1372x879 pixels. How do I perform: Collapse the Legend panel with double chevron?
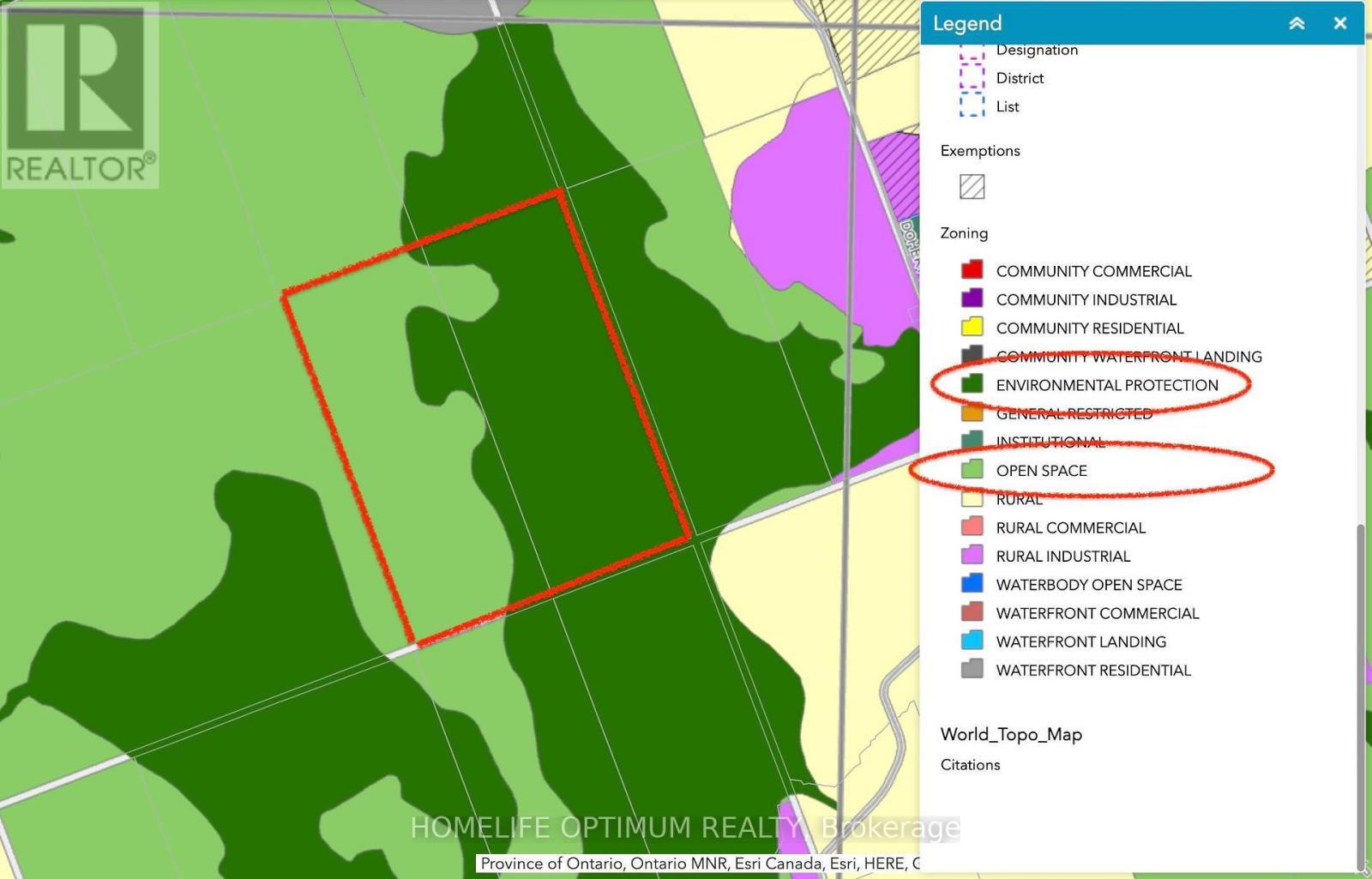click(x=1297, y=24)
